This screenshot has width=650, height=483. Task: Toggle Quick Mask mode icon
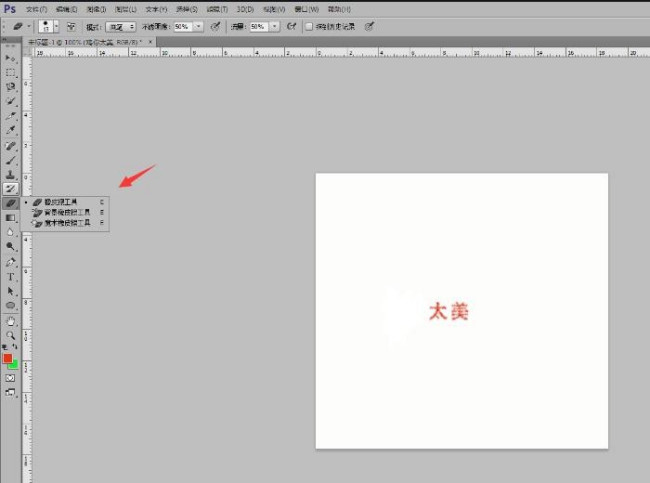(x=11, y=378)
